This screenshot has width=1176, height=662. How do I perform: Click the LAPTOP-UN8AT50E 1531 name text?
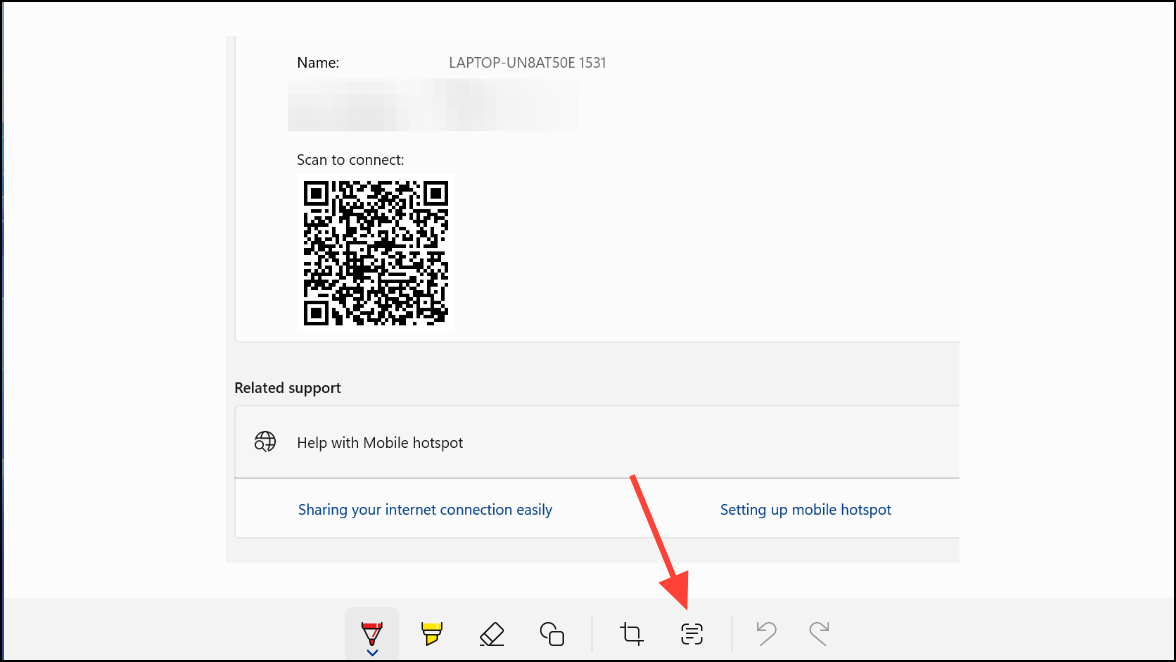[527, 63]
